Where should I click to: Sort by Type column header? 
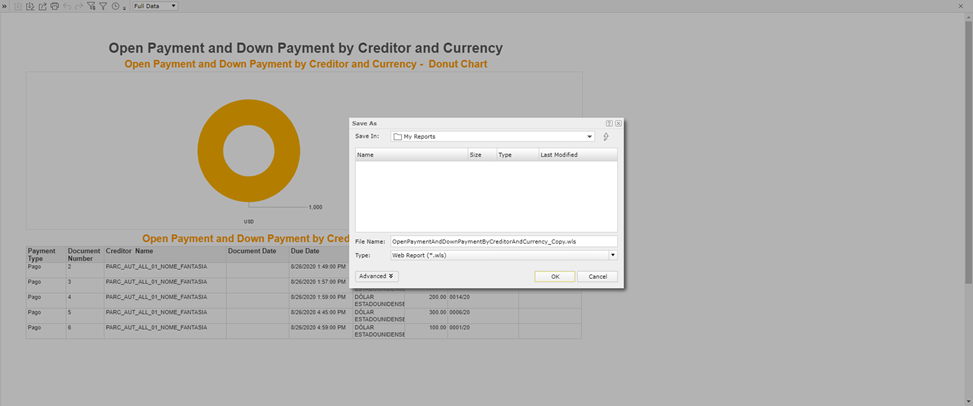point(518,155)
